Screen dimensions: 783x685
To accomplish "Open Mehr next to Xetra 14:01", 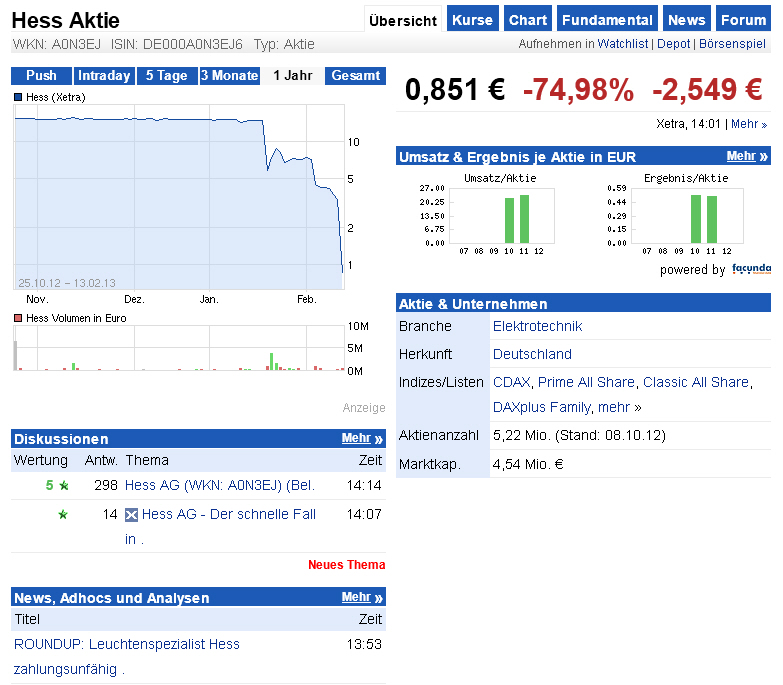I will [749, 124].
